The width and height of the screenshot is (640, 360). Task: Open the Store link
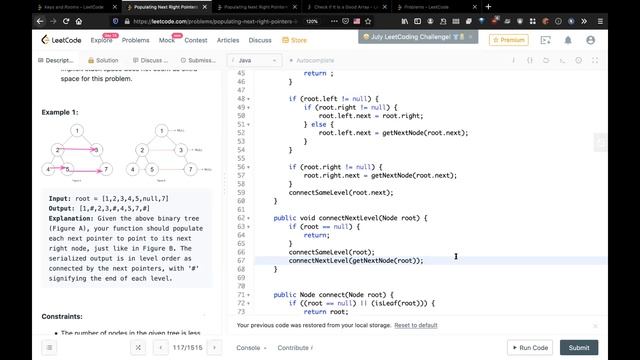[x=294, y=40]
